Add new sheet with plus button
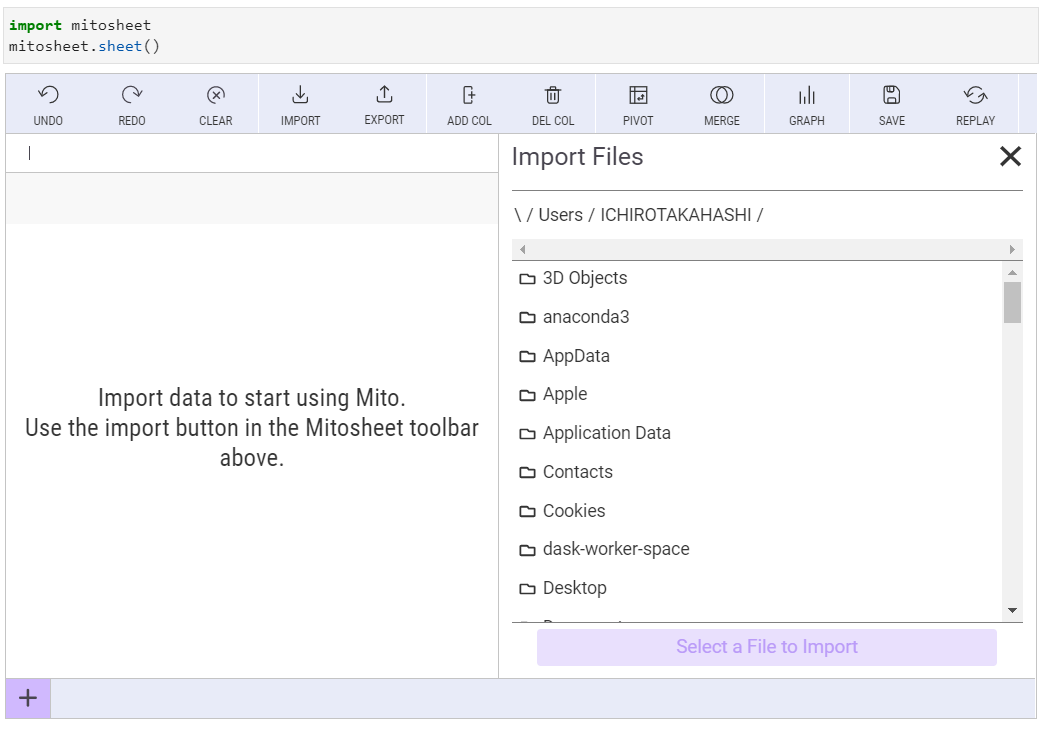The height and width of the screenshot is (729, 1044). point(28,698)
